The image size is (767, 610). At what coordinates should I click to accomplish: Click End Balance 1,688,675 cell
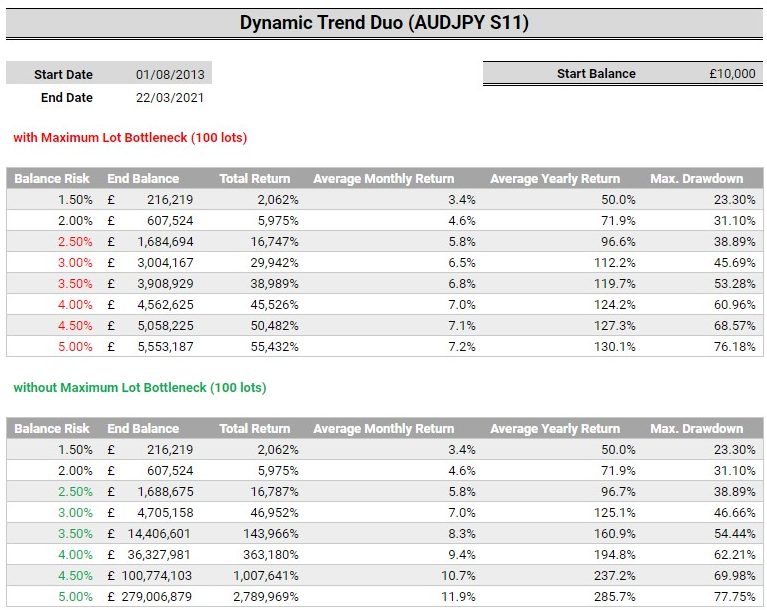pos(165,492)
